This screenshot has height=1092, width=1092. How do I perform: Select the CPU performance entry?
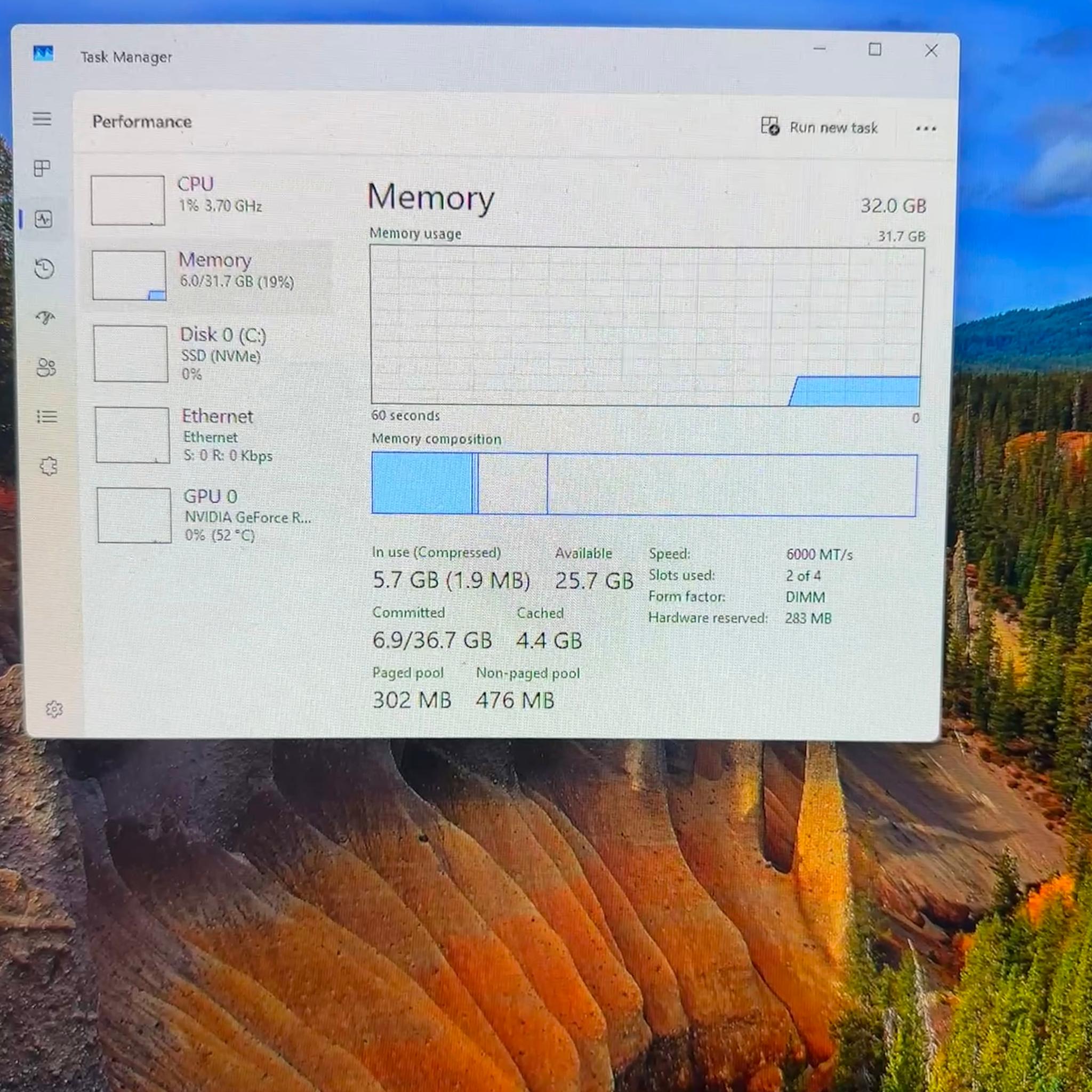tap(210, 199)
